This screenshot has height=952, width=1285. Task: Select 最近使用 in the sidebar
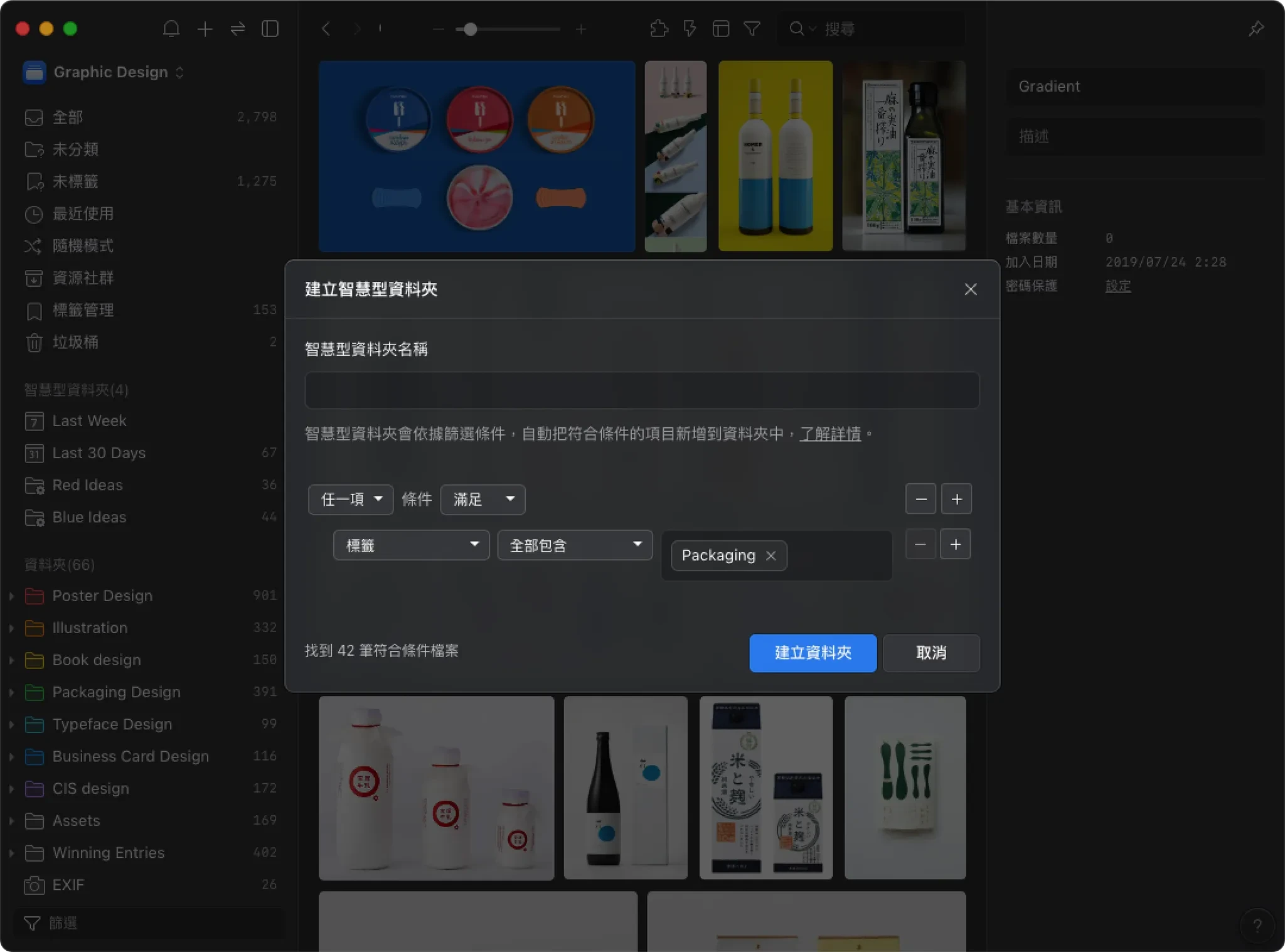click(x=149, y=213)
